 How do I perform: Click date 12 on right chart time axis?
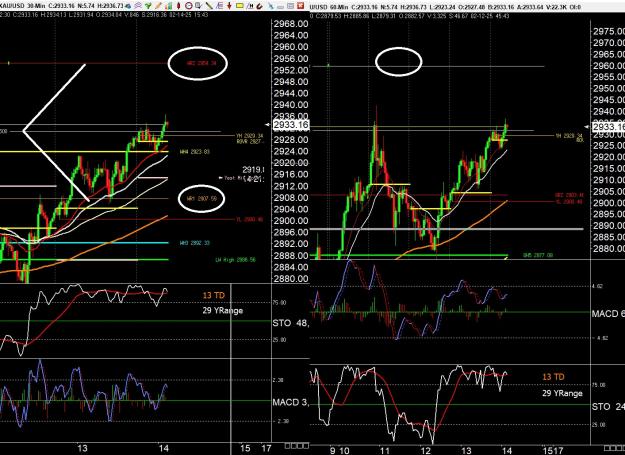point(426,451)
